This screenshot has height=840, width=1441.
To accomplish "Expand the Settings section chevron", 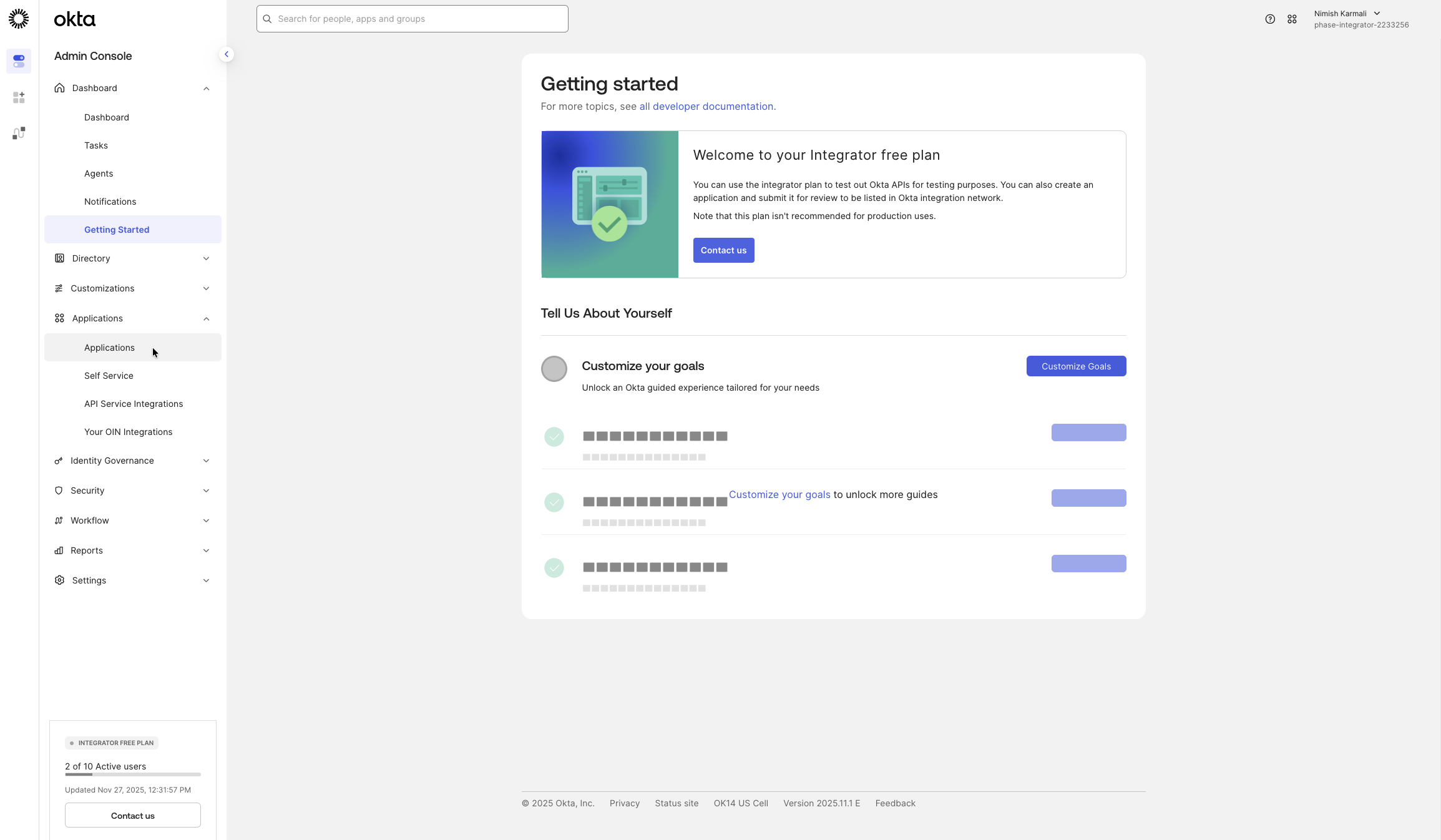I will pos(206,580).
